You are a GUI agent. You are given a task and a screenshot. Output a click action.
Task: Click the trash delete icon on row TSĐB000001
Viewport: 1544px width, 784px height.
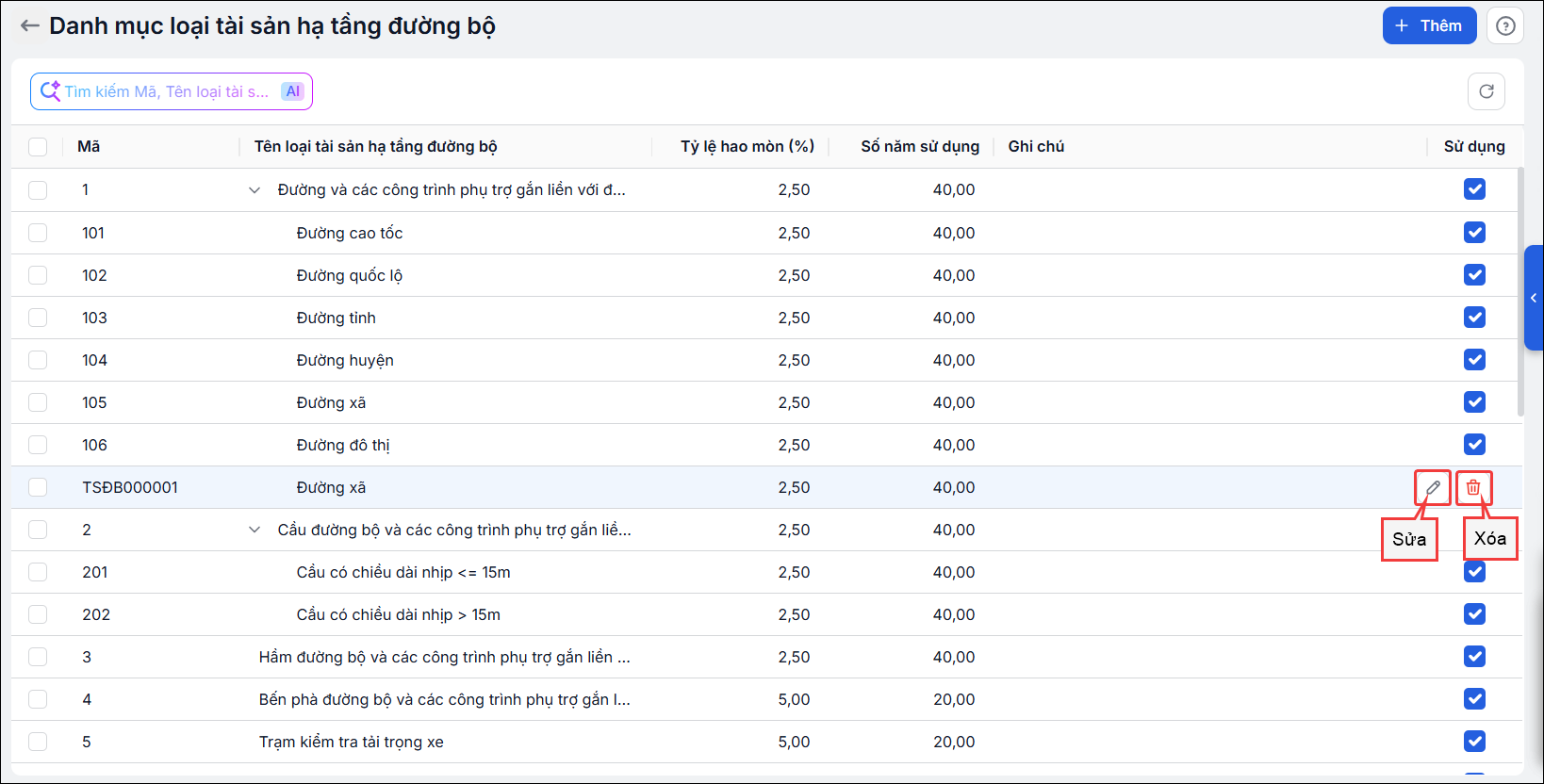point(1473,487)
